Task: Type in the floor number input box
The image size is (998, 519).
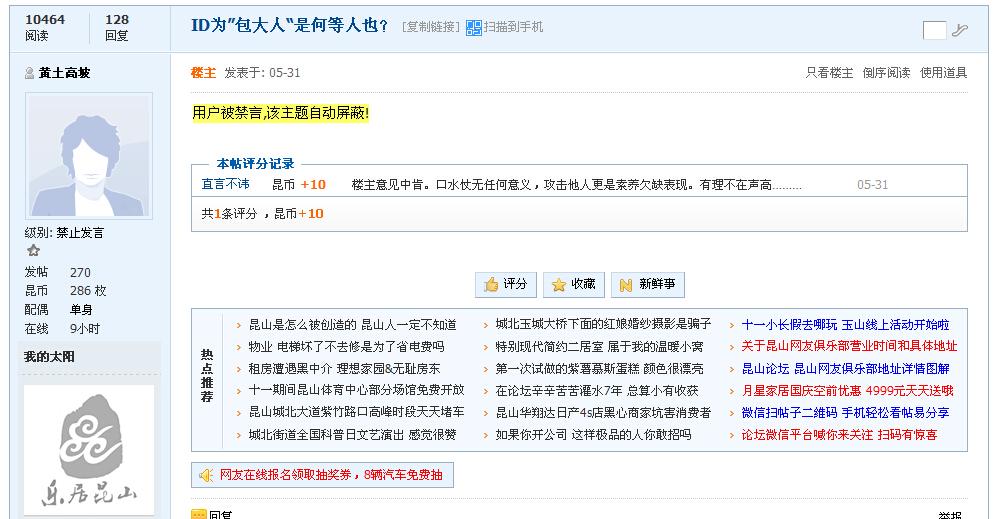Action: click(x=934, y=30)
